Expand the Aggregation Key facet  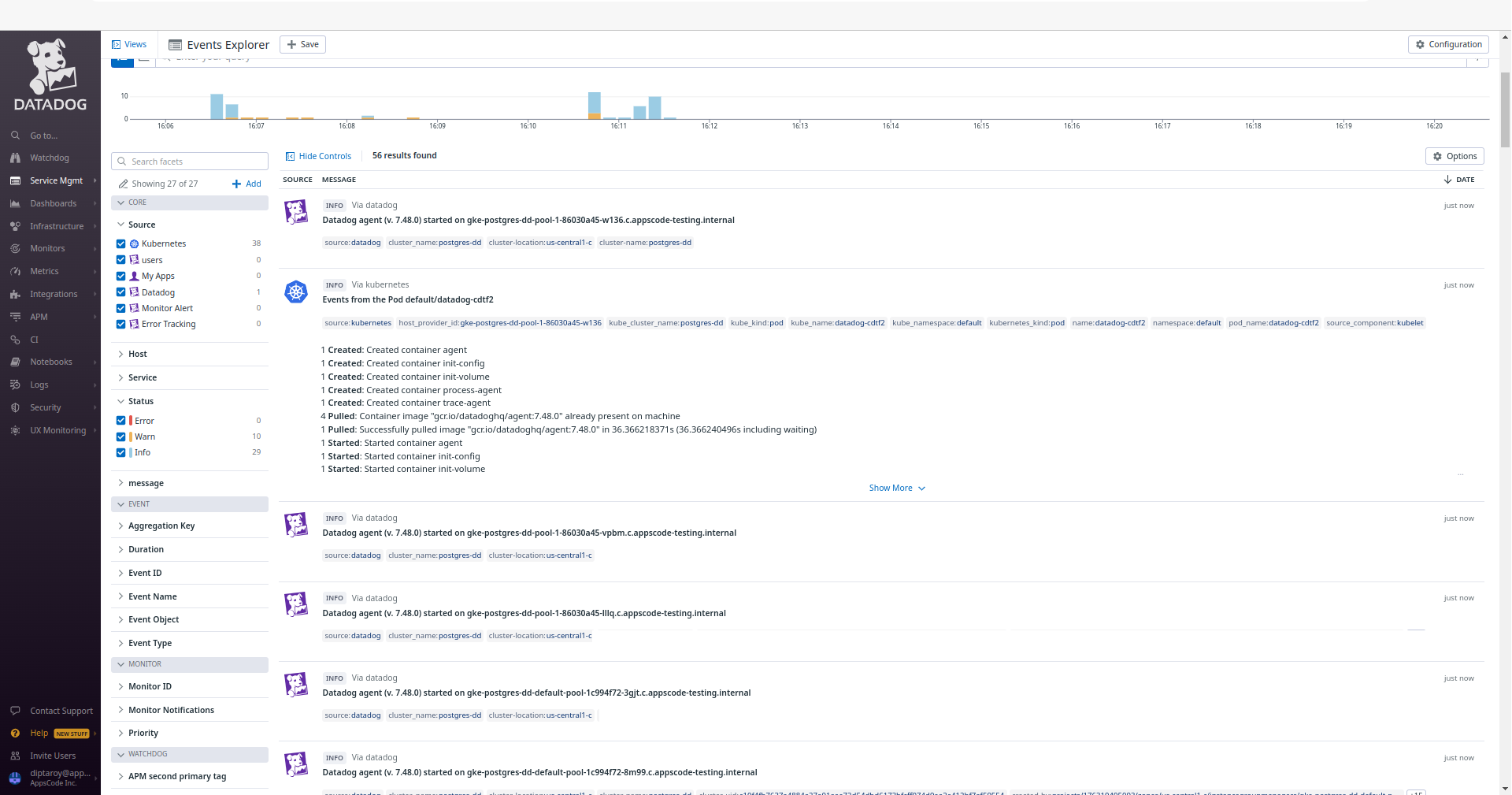[120, 526]
